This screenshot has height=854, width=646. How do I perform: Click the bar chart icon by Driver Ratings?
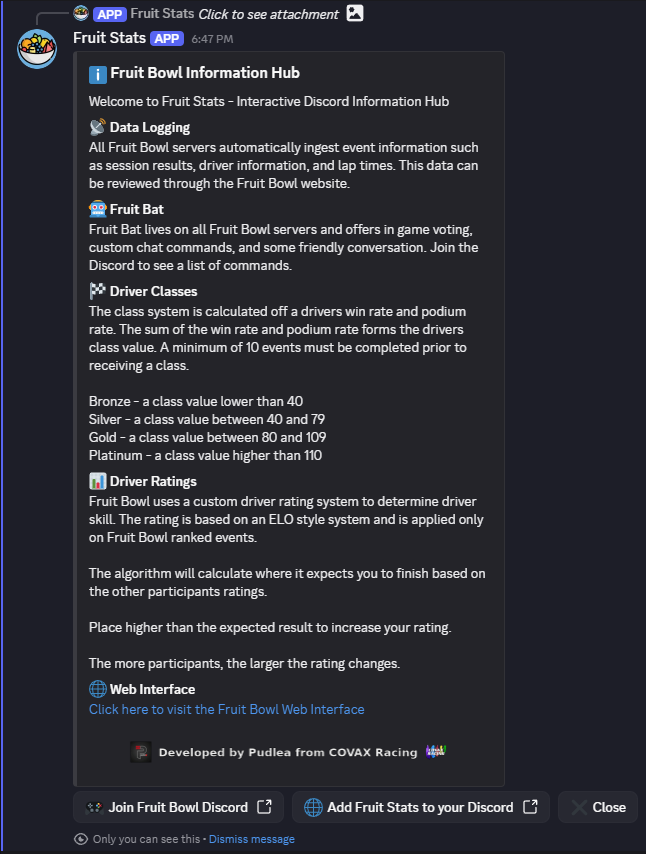97,482
